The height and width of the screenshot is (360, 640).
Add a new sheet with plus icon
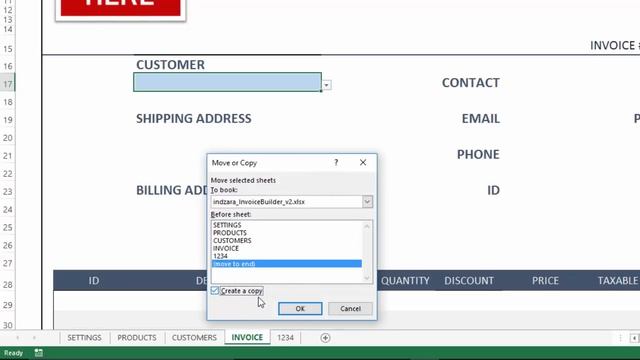(325, 338)
